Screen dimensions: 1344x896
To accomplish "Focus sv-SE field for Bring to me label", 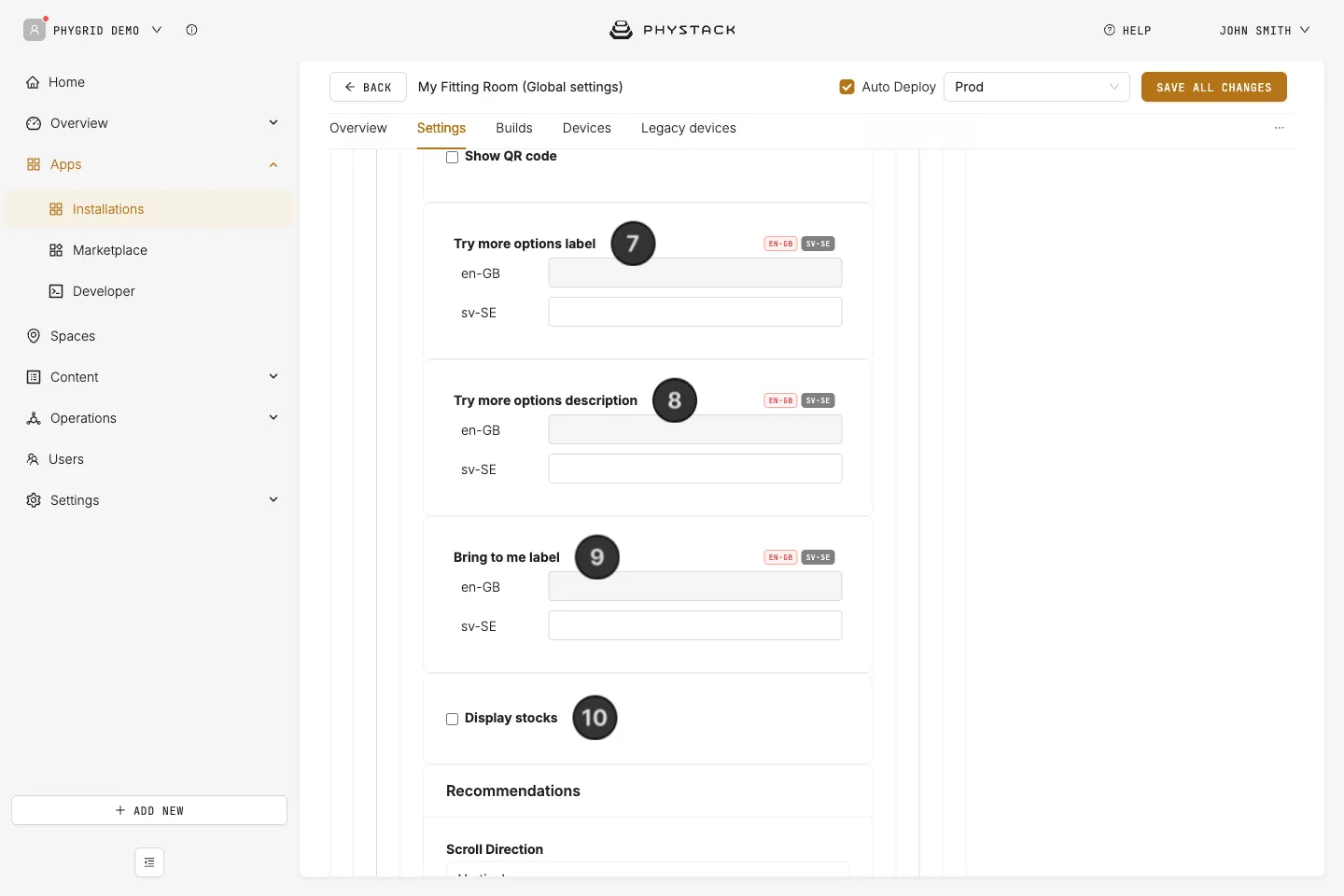I will point(695,625).
